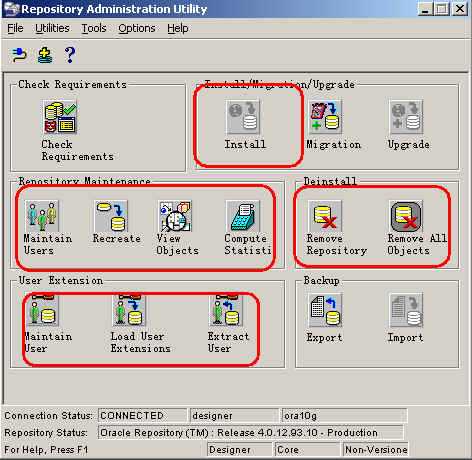Click the Upgrade icon
Image resolution: width=472 pixels, height=460 pixels.
[406, 117]
